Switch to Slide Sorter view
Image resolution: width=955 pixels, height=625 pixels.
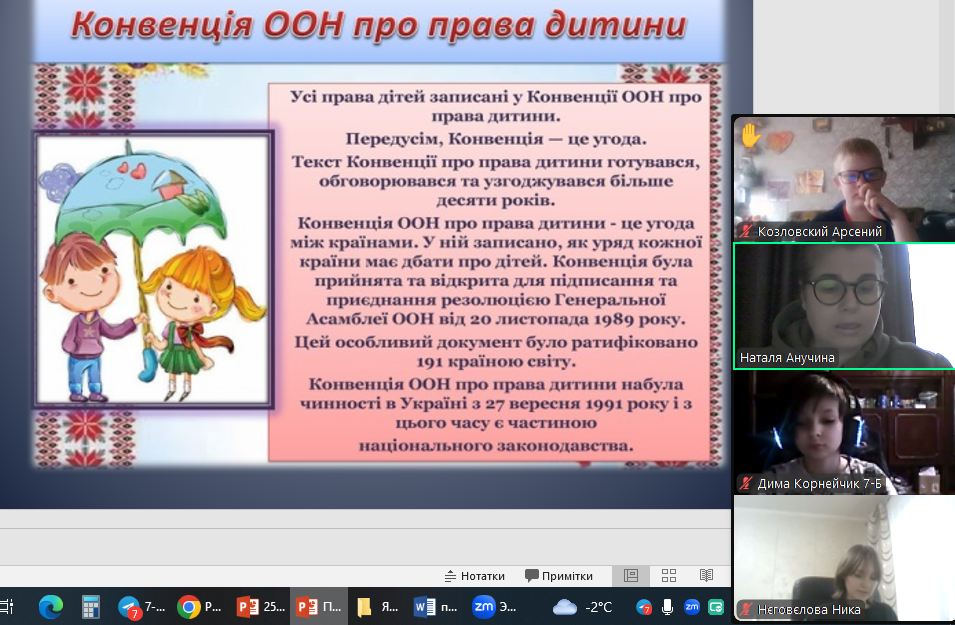tap(669, 576)
